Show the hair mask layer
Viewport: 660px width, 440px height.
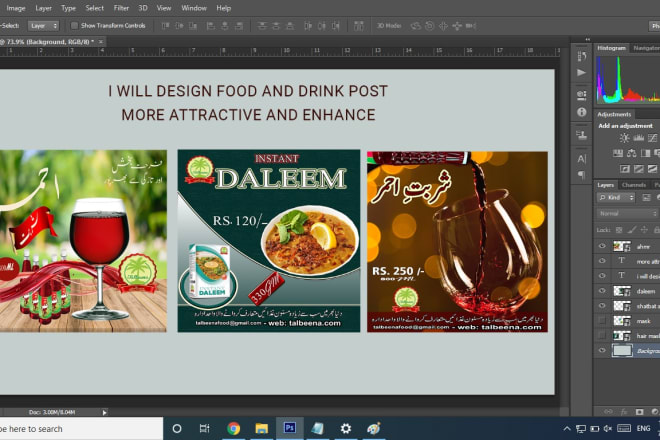tap(602, 336)
